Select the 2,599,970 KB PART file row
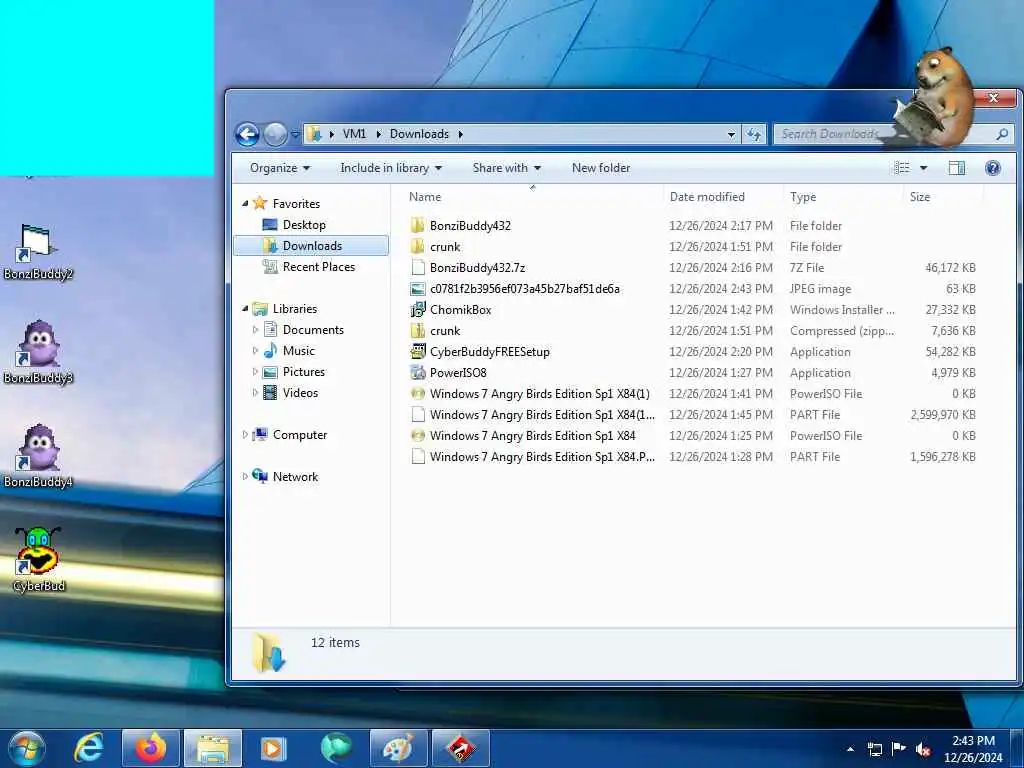The width and height of the screenshot is (1024, 768). click(692, 415)
